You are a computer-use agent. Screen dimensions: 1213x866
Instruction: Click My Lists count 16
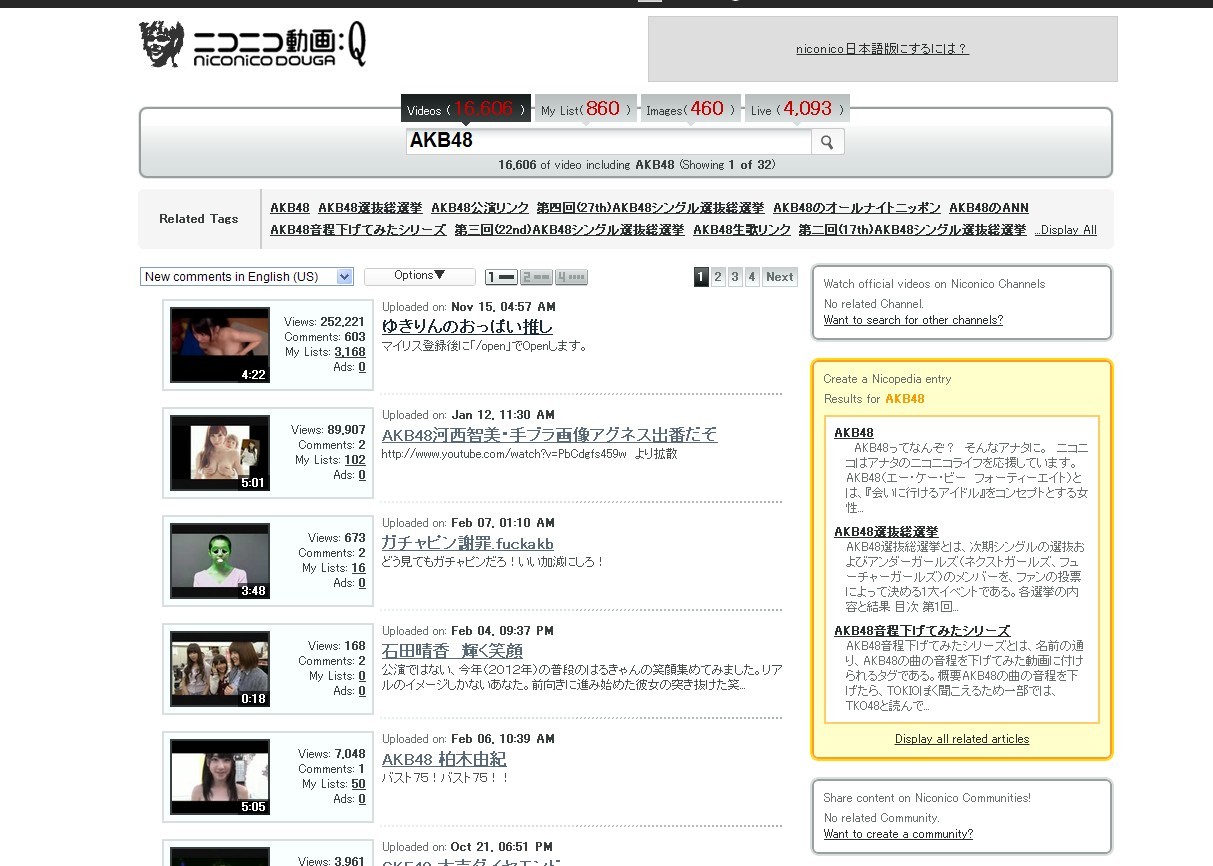[358, 568]
